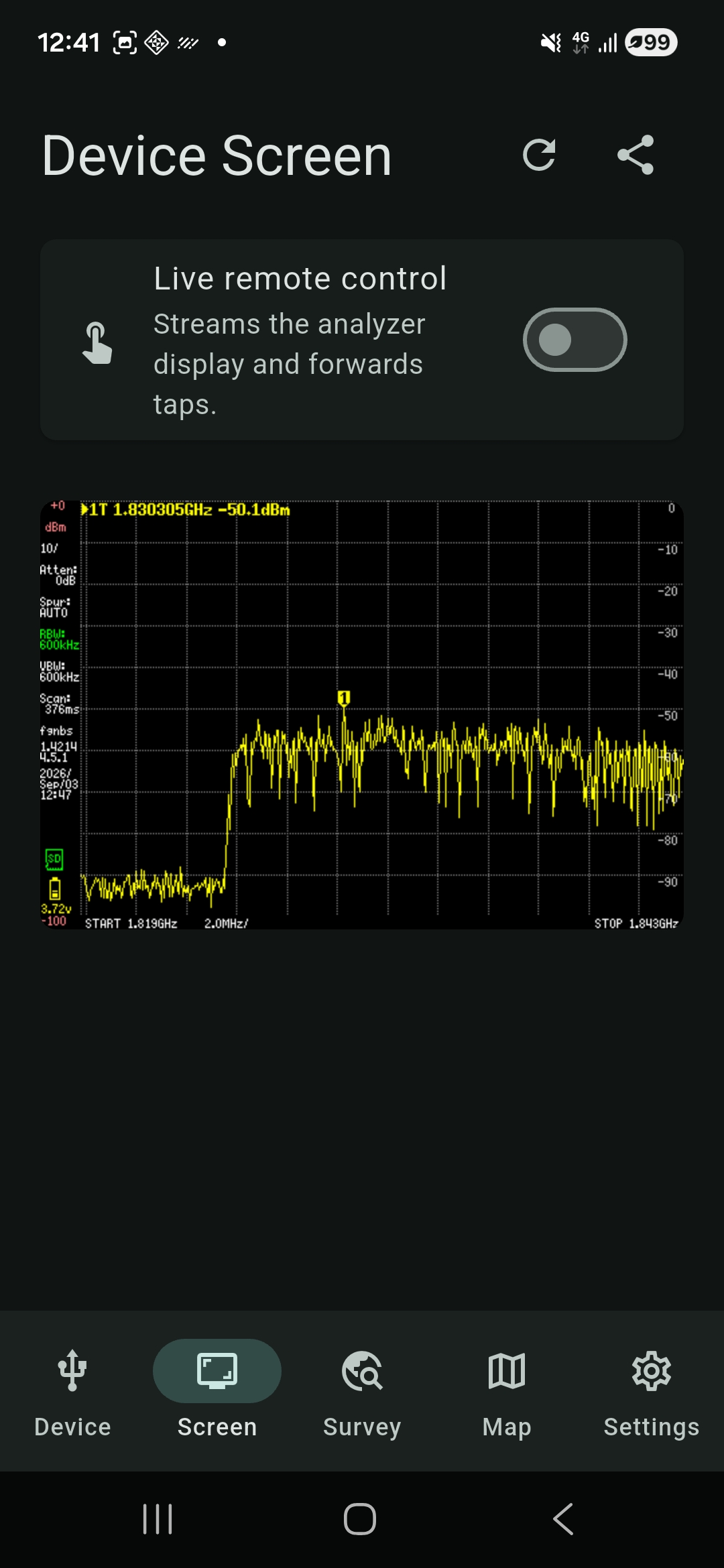The height and width of the screenshot is (1568, 724).
Task: Tap the Spur AUTO label
Action: (x=55, y=607)
